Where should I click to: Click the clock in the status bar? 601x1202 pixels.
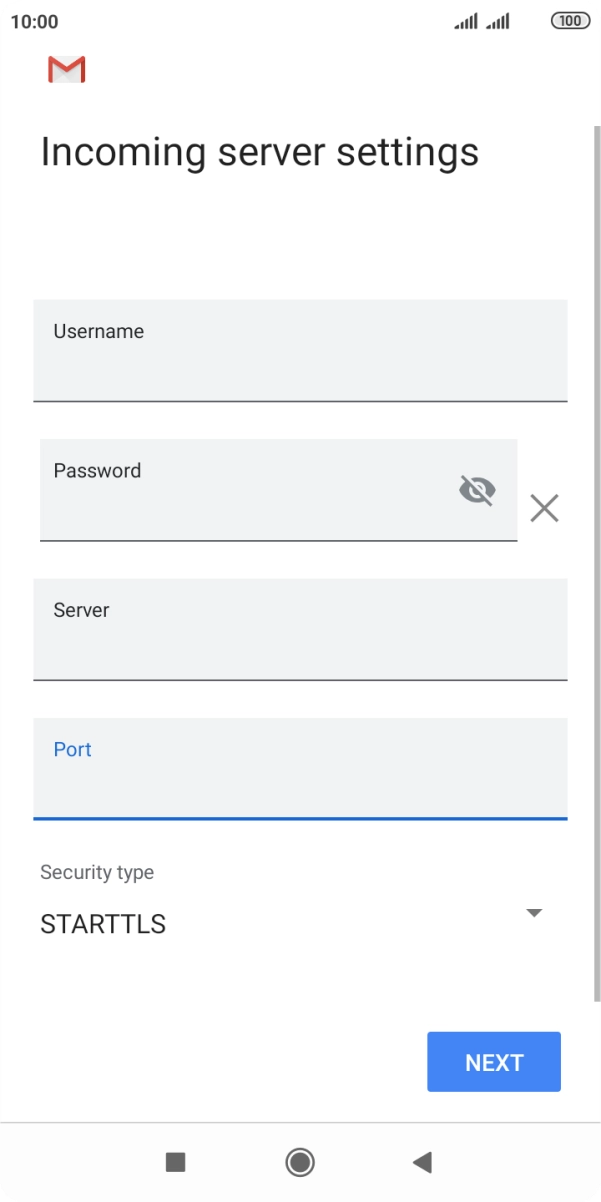[x=37, y=20]
